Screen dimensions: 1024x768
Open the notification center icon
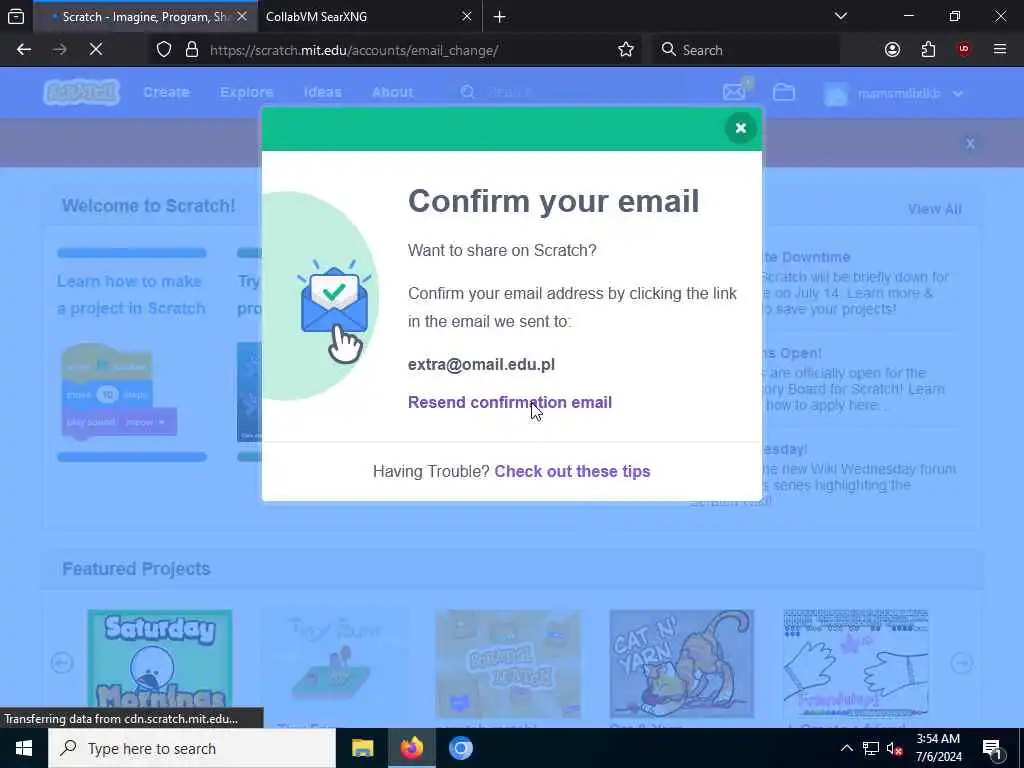point(993,749)
